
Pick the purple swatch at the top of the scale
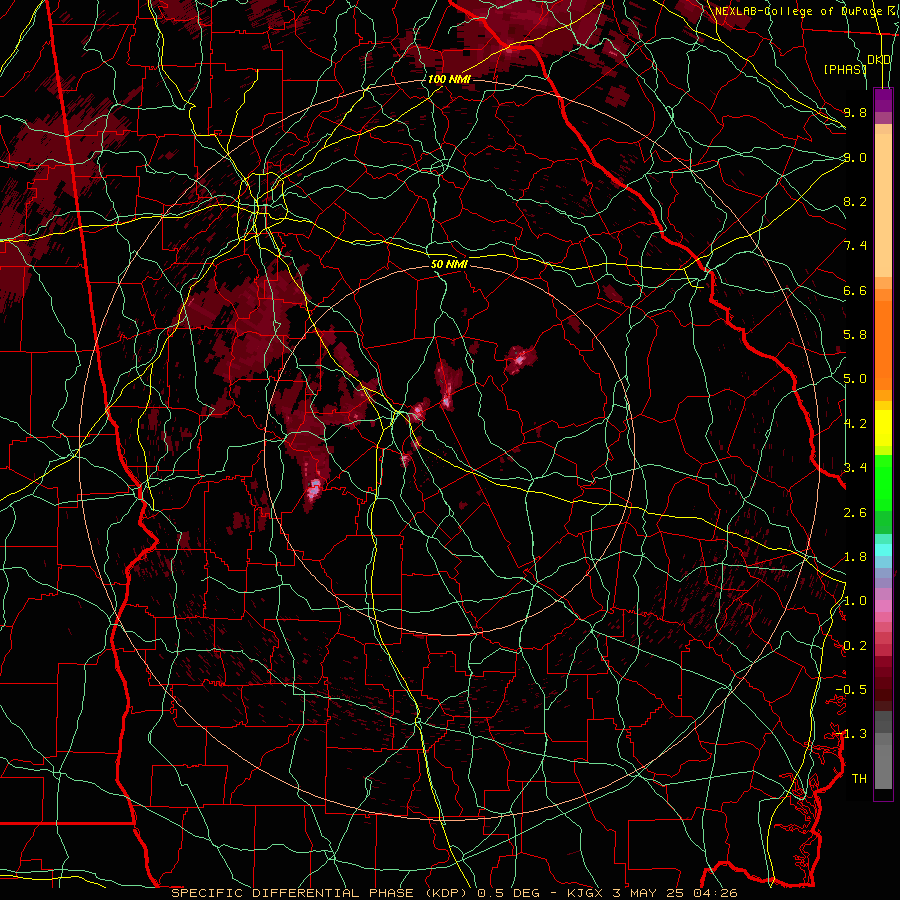pos(883,100)
